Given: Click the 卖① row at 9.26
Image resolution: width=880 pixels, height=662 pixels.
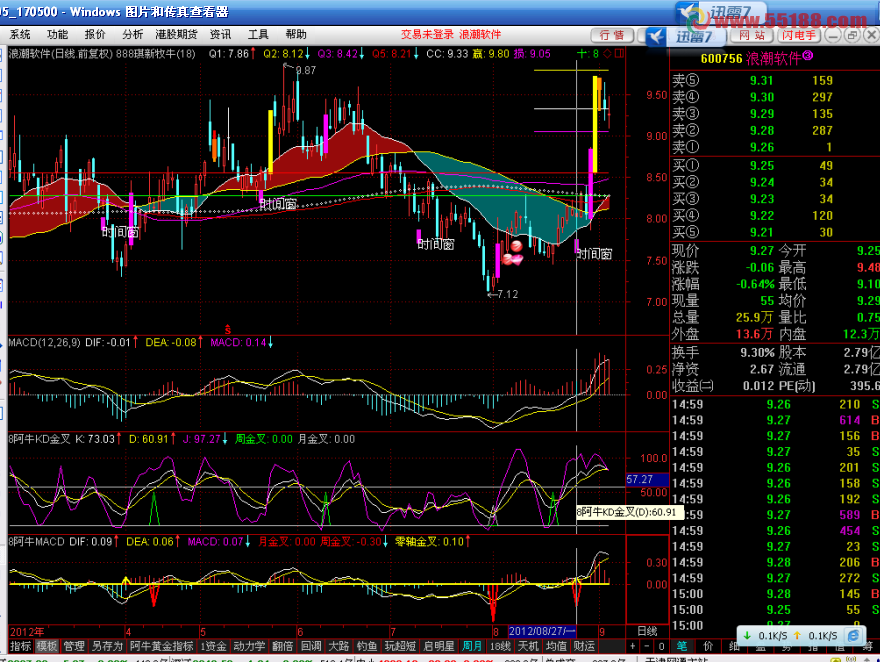Looking at the screenshot, I should pos(774,148).
